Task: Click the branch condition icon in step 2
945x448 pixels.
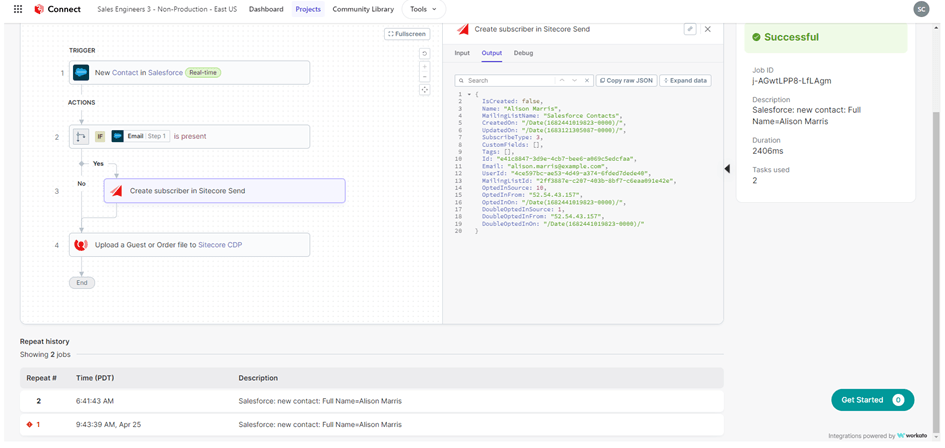Action: coord(81,136)
